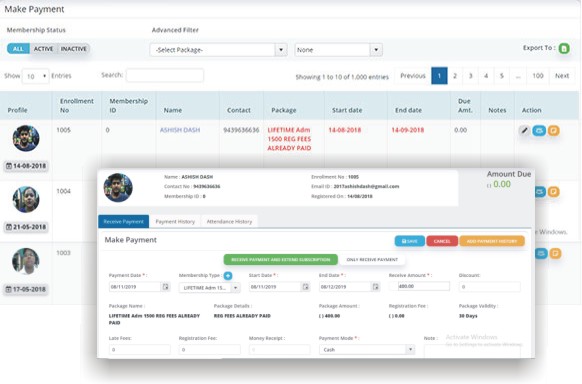The height and width of the screenshot is (384, 582).
Task: Click the blue payment icon in the 1003 row
Action: pyautogui.click(x=541, y=253)
